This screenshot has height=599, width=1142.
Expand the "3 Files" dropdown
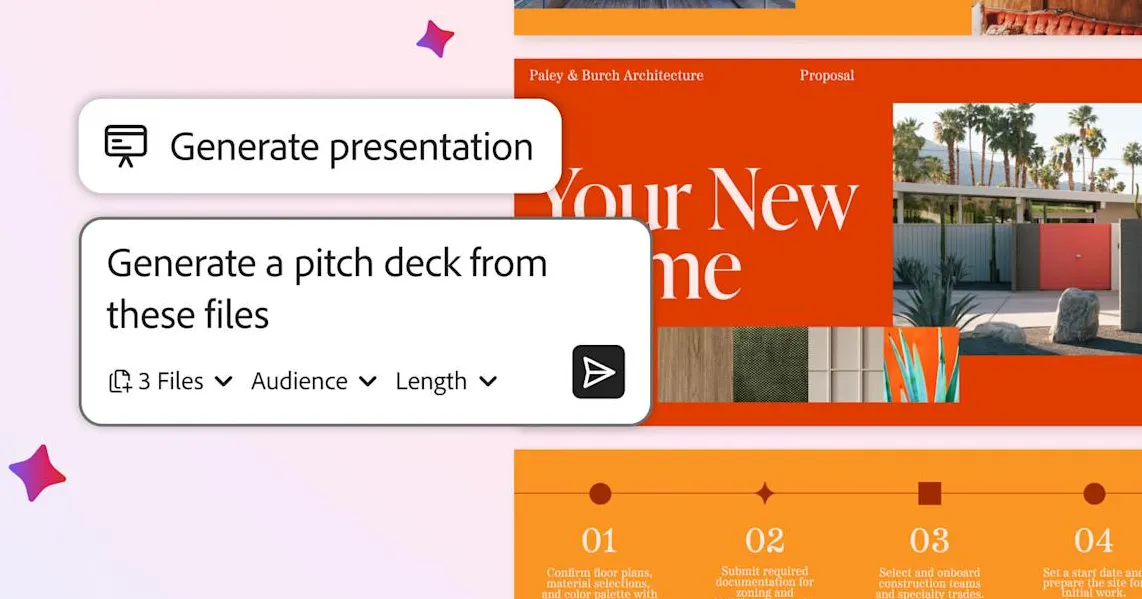pos(185,381)
